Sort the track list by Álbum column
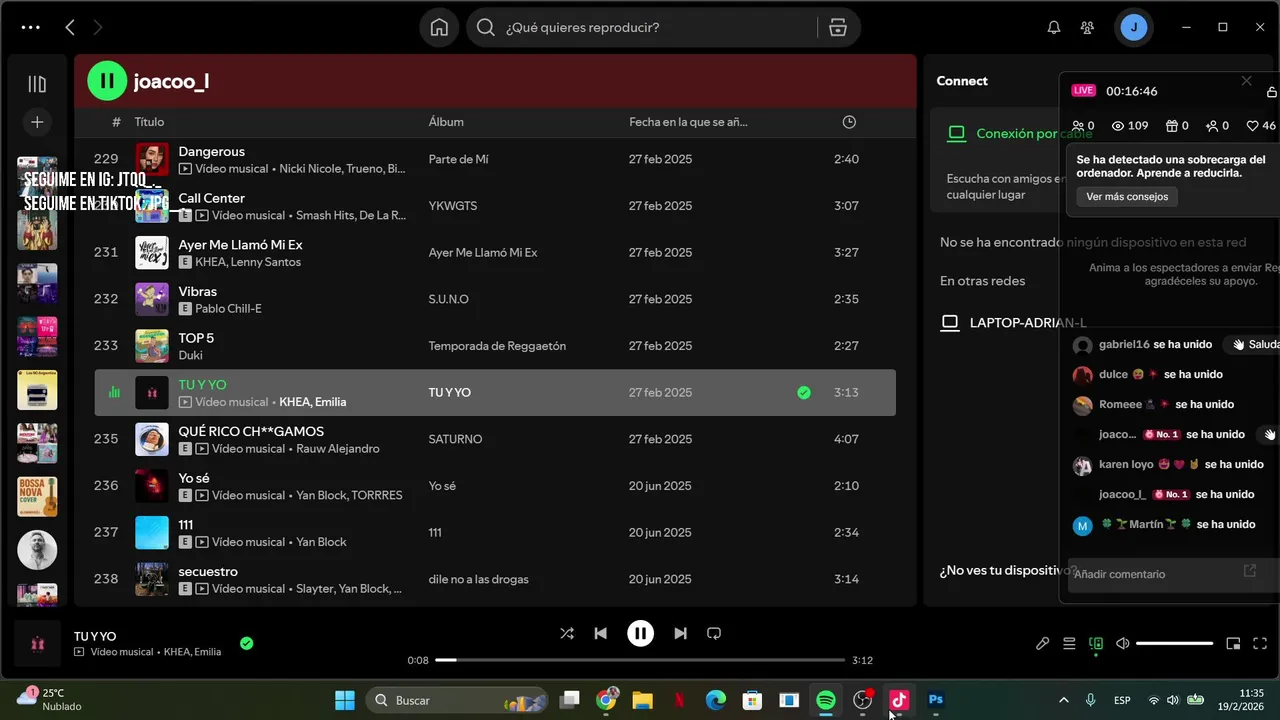Image resolution: width=1280 pixels, height=720 pixels. 446,122
